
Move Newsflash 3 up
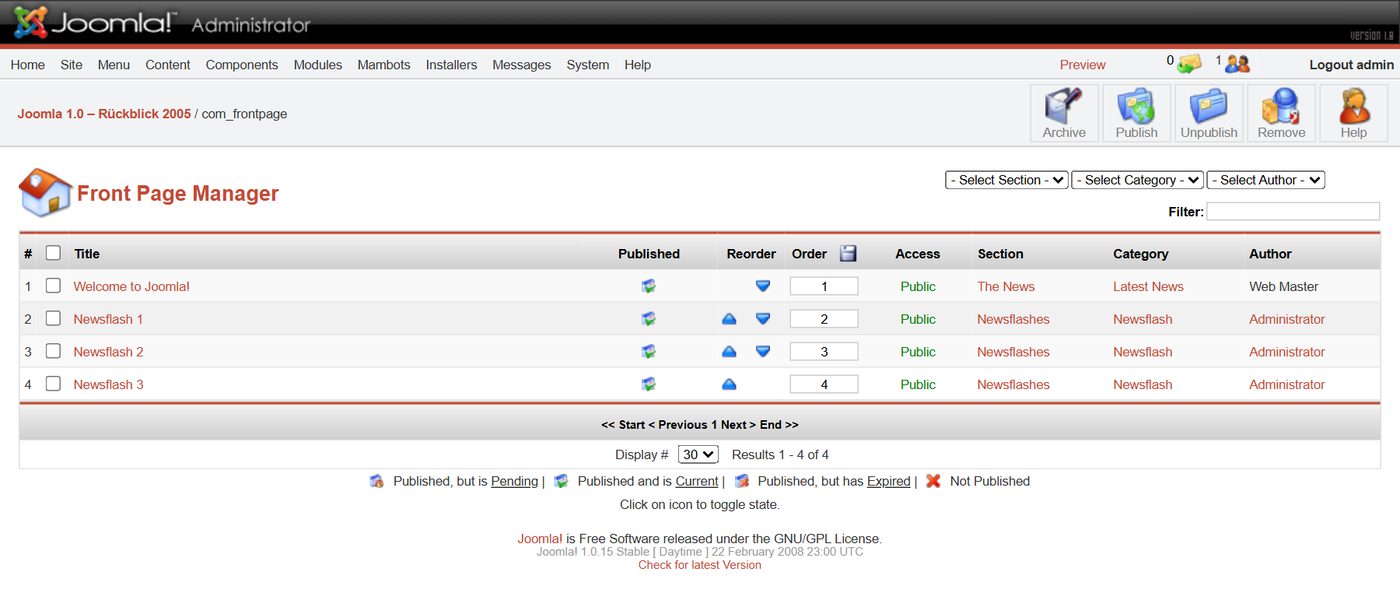(x=729, y=384)
